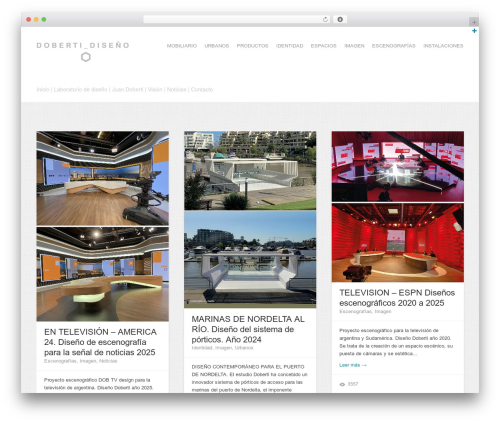Open Laboratorio de diseño link
500x423 pixels.
tap(80, 89)
